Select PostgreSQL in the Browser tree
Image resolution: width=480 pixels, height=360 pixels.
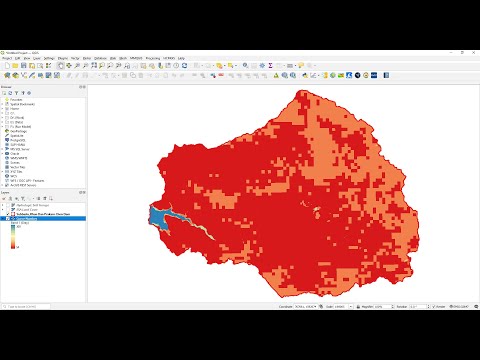[x=18, y=140]
